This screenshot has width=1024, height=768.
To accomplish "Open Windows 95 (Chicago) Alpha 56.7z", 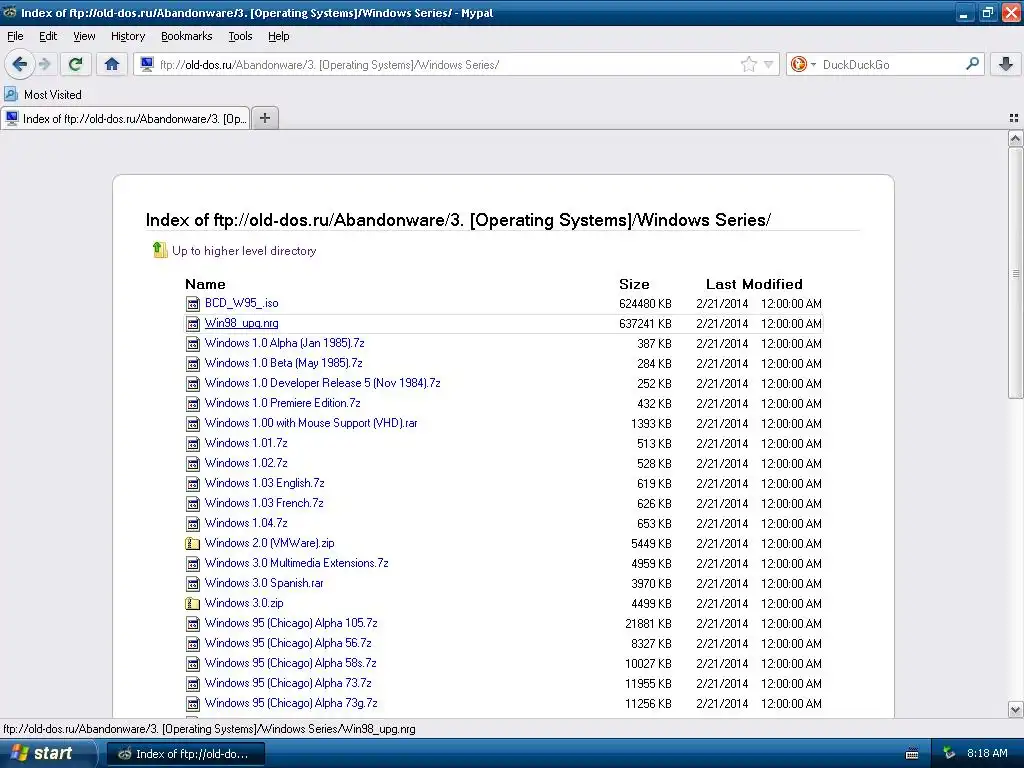I will [287, 643].
